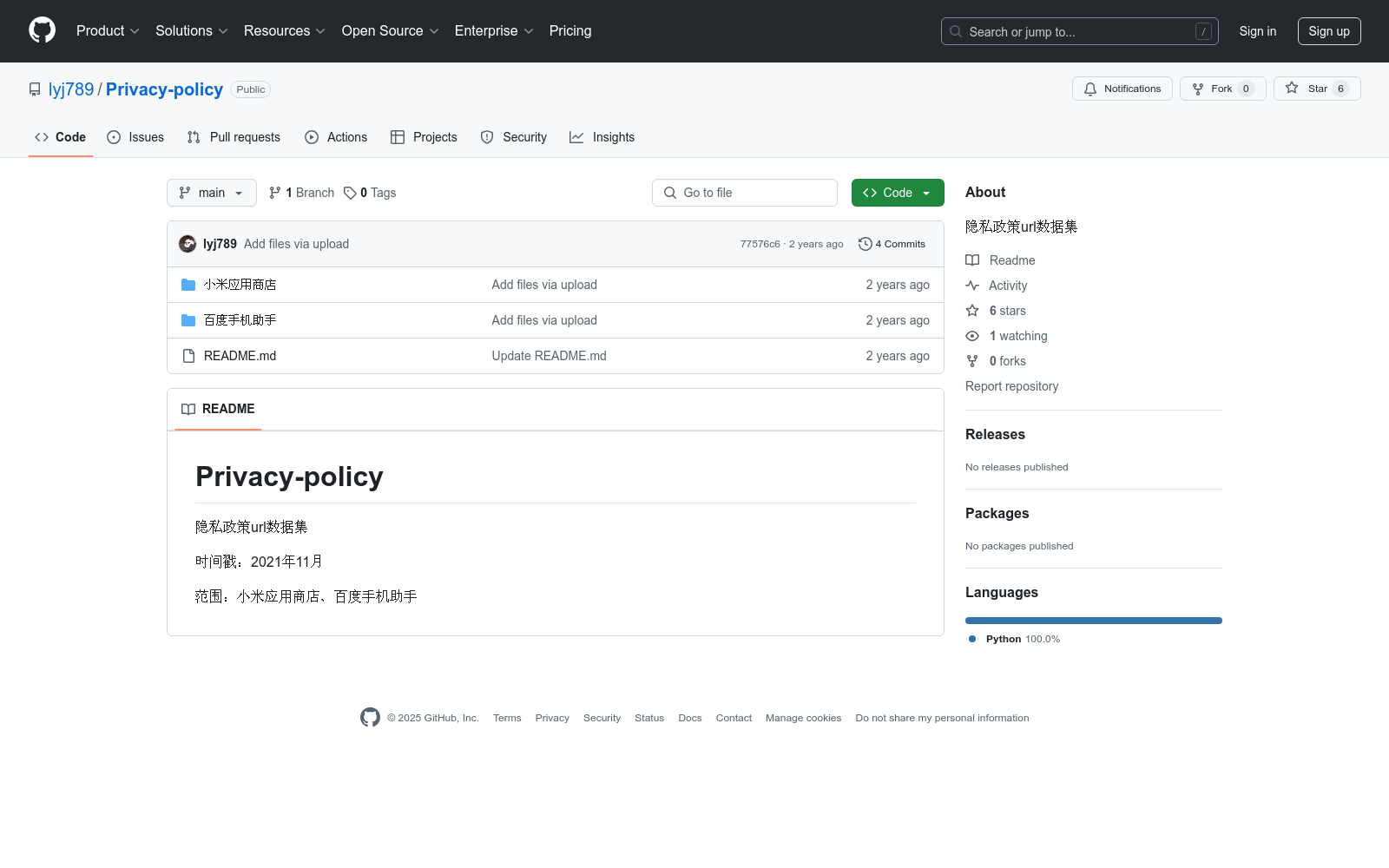Click the search icon in header search
The image size is (1389, 868).
(956, 31)
